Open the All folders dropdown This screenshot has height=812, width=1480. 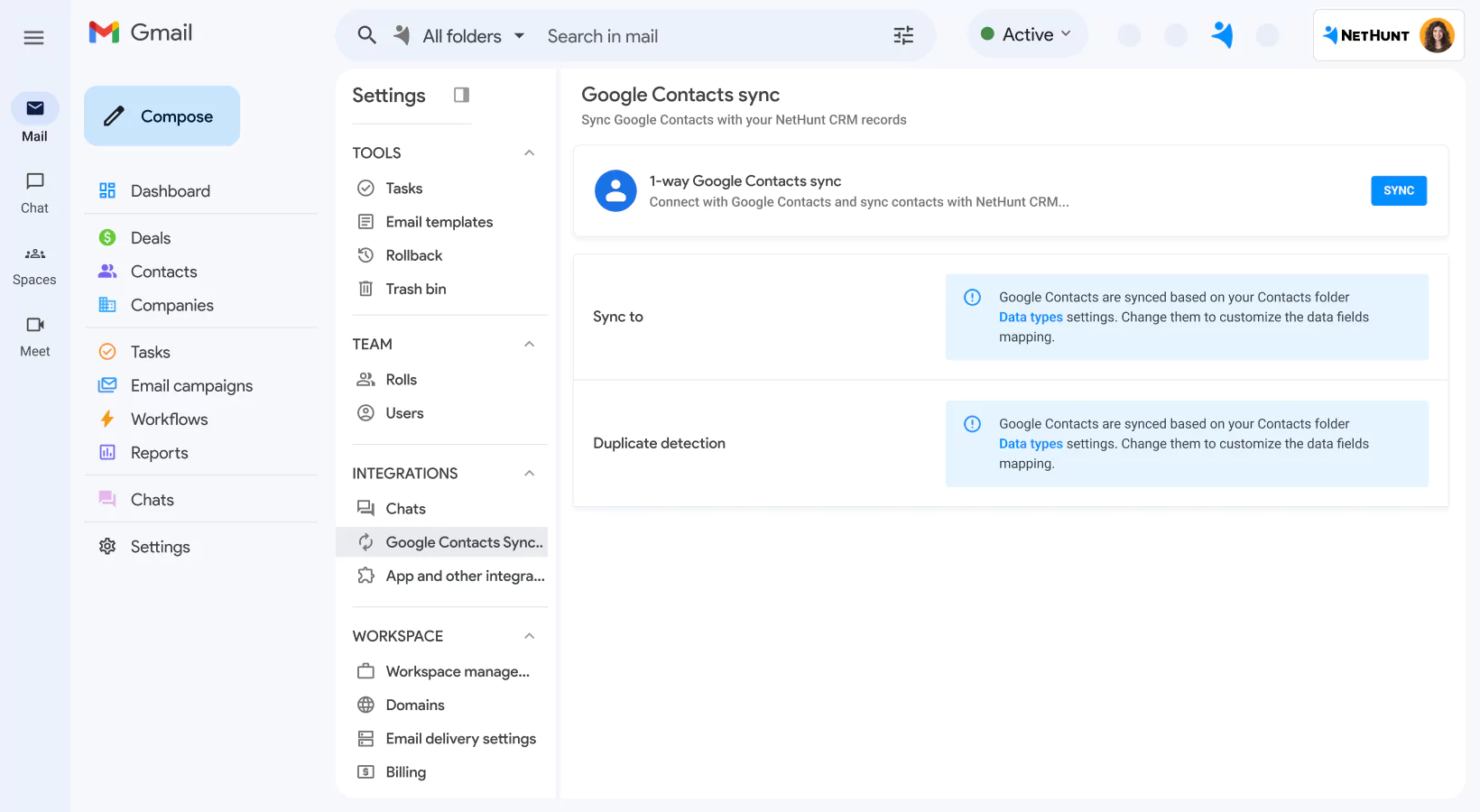pyautogui.click(x=459, y=35)
